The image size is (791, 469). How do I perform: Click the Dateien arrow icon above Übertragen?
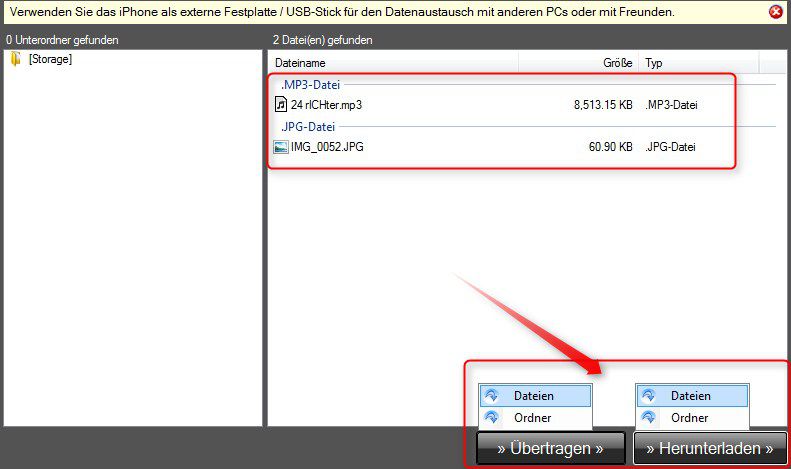[x=491, y=396]
